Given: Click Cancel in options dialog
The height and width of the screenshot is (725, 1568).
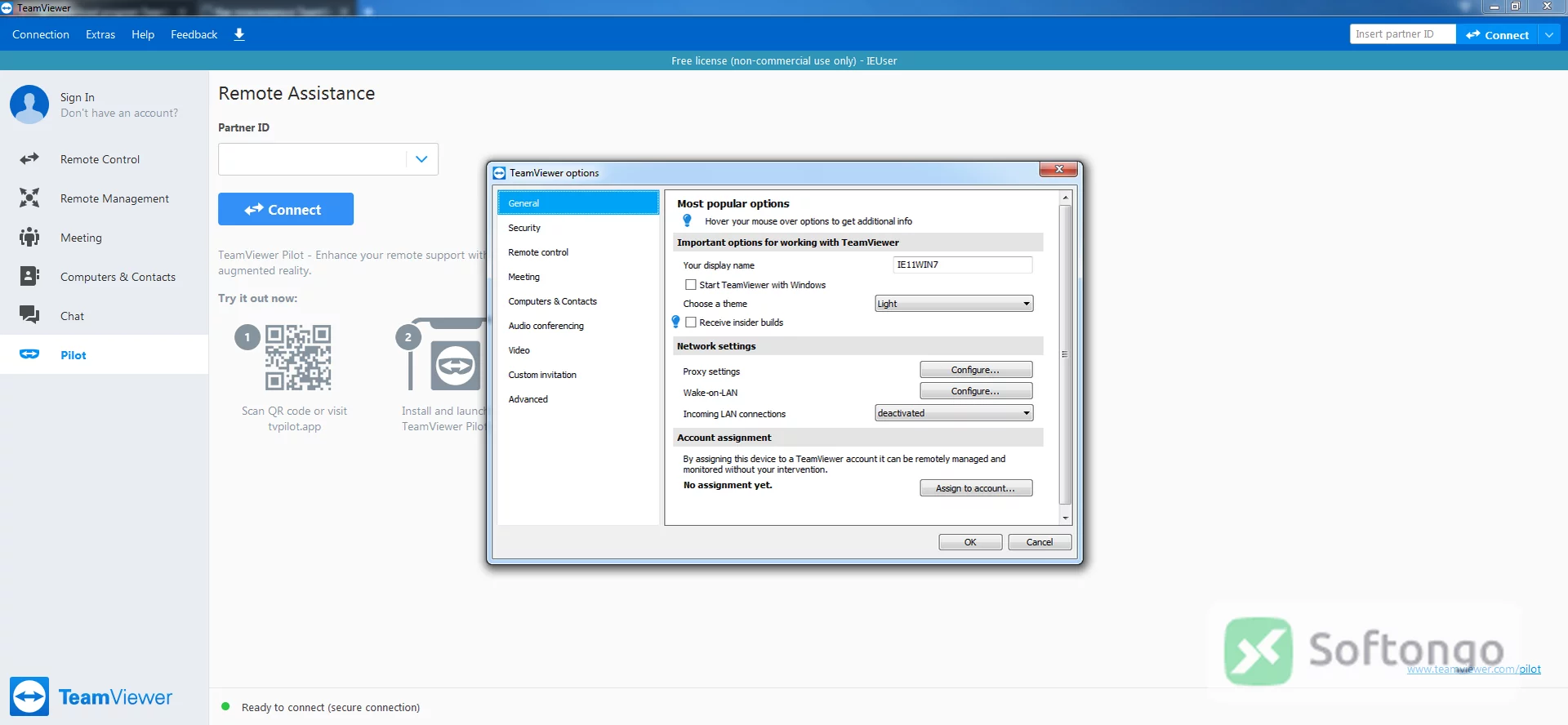Looking at the screenshot, I should pos(1040,542).
